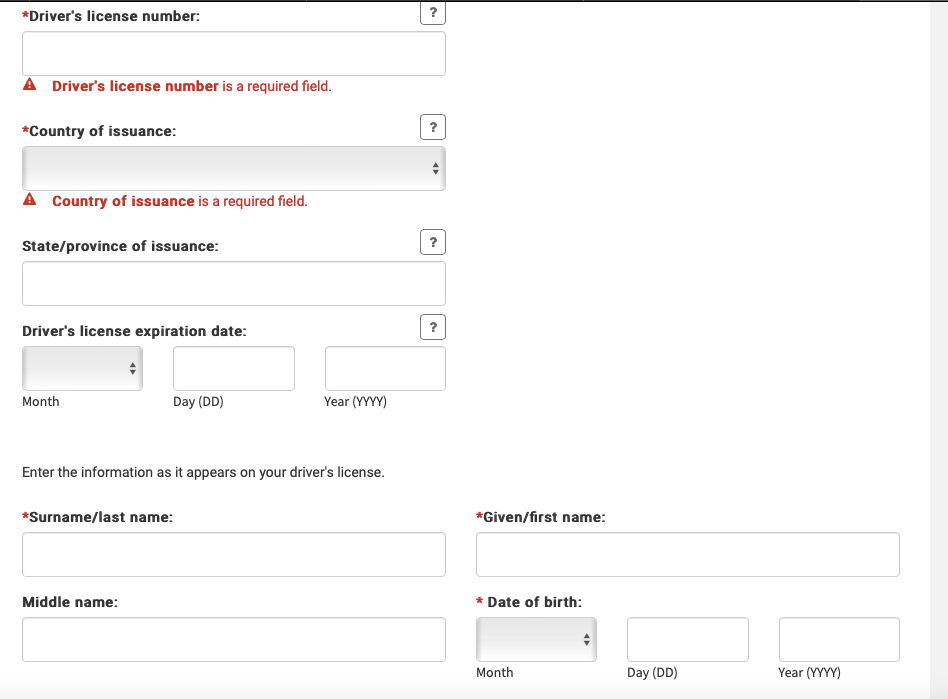Open the Country of issuance dropdown

click(x=233, y=169)
